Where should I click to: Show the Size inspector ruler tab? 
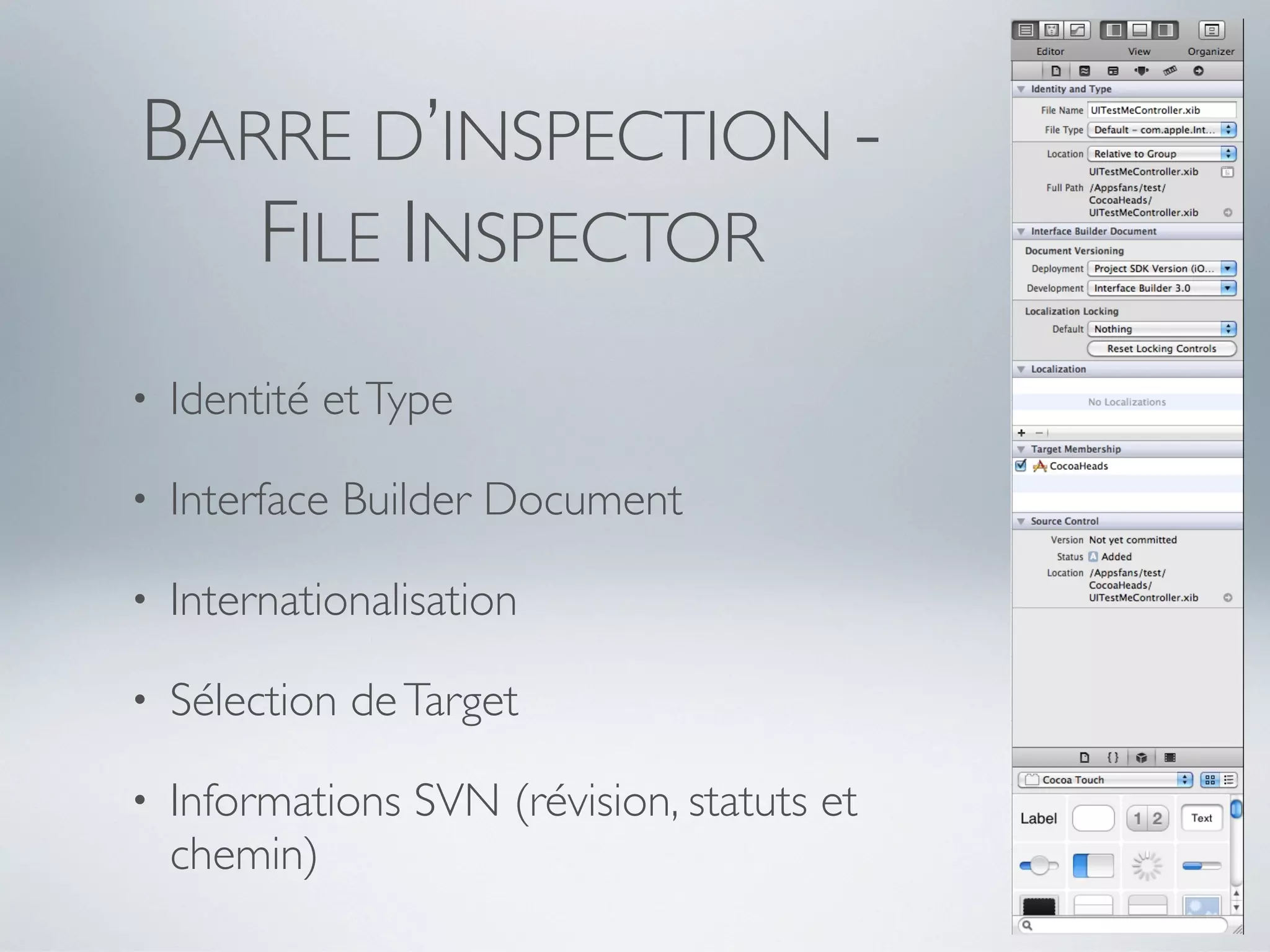coord(1170,71)
